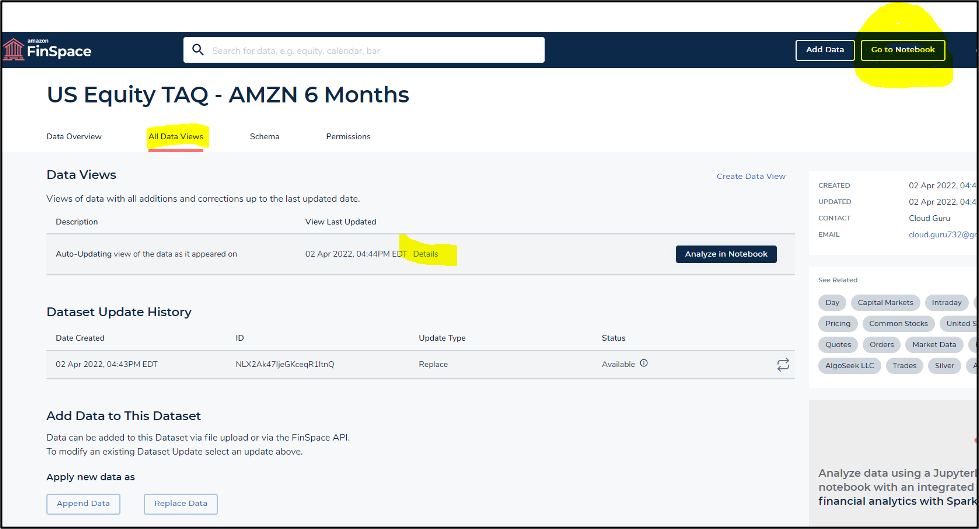Click the Replace Data button

pyautogui.click(x=180, y=503)
